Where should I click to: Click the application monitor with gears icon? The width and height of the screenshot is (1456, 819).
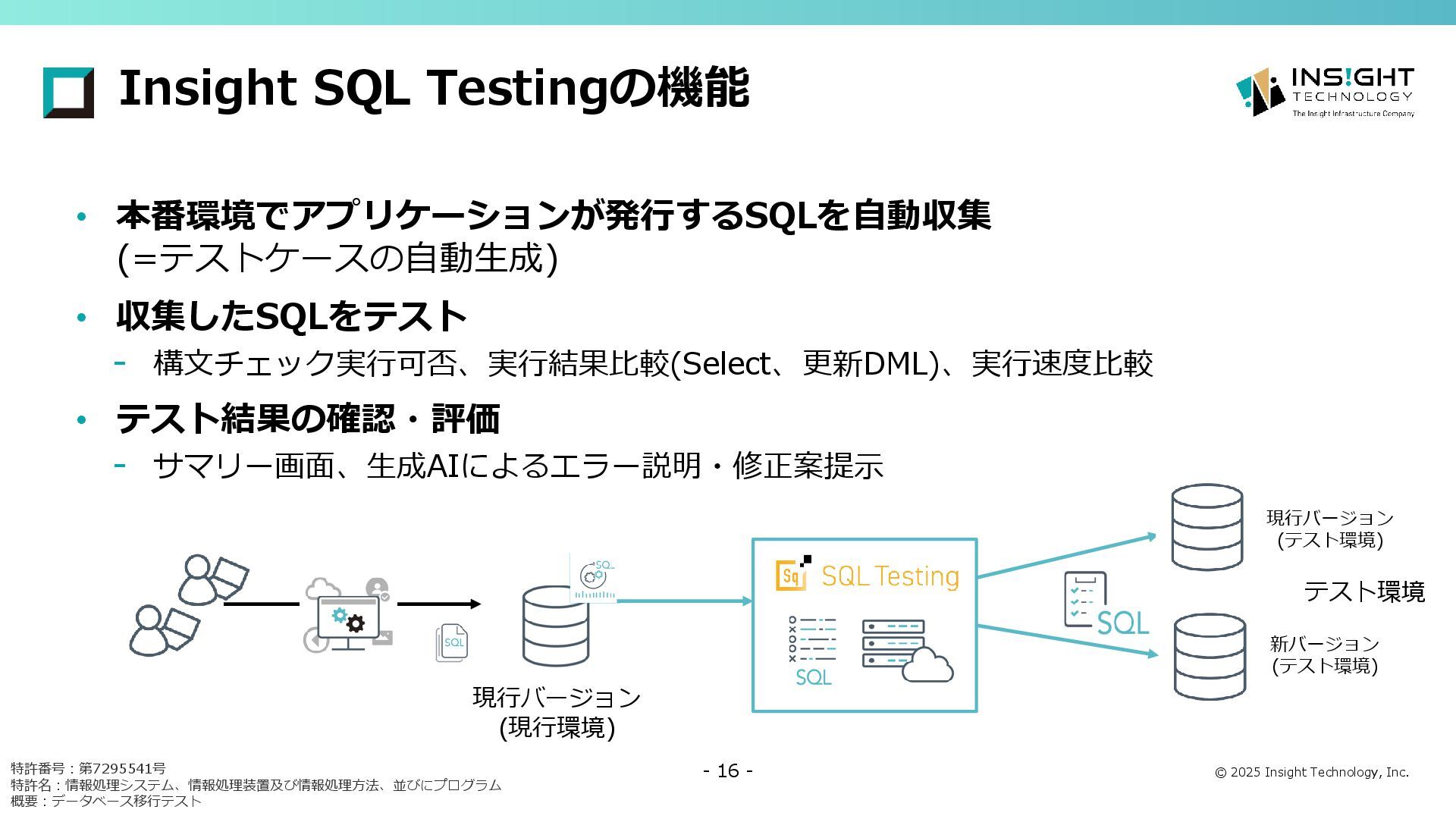(x=349, y=614)
